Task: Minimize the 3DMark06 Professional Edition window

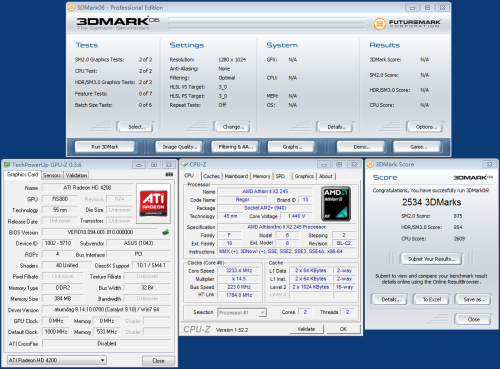Action: (412, 8)
